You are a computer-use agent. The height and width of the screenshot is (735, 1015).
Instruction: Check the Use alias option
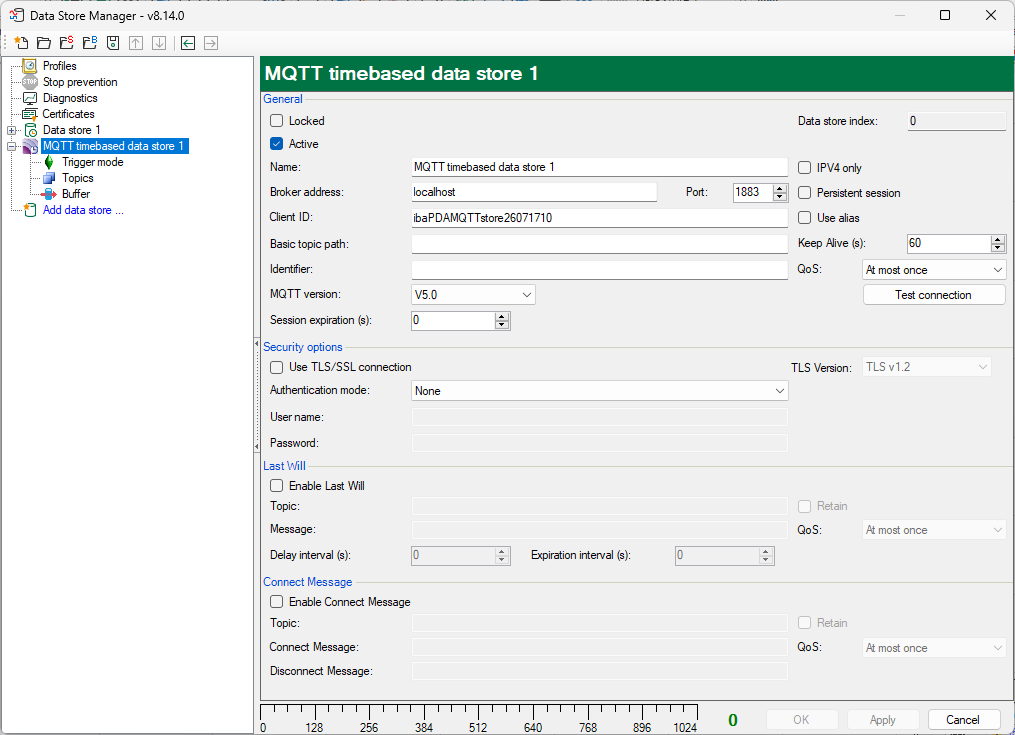(805, 218)
